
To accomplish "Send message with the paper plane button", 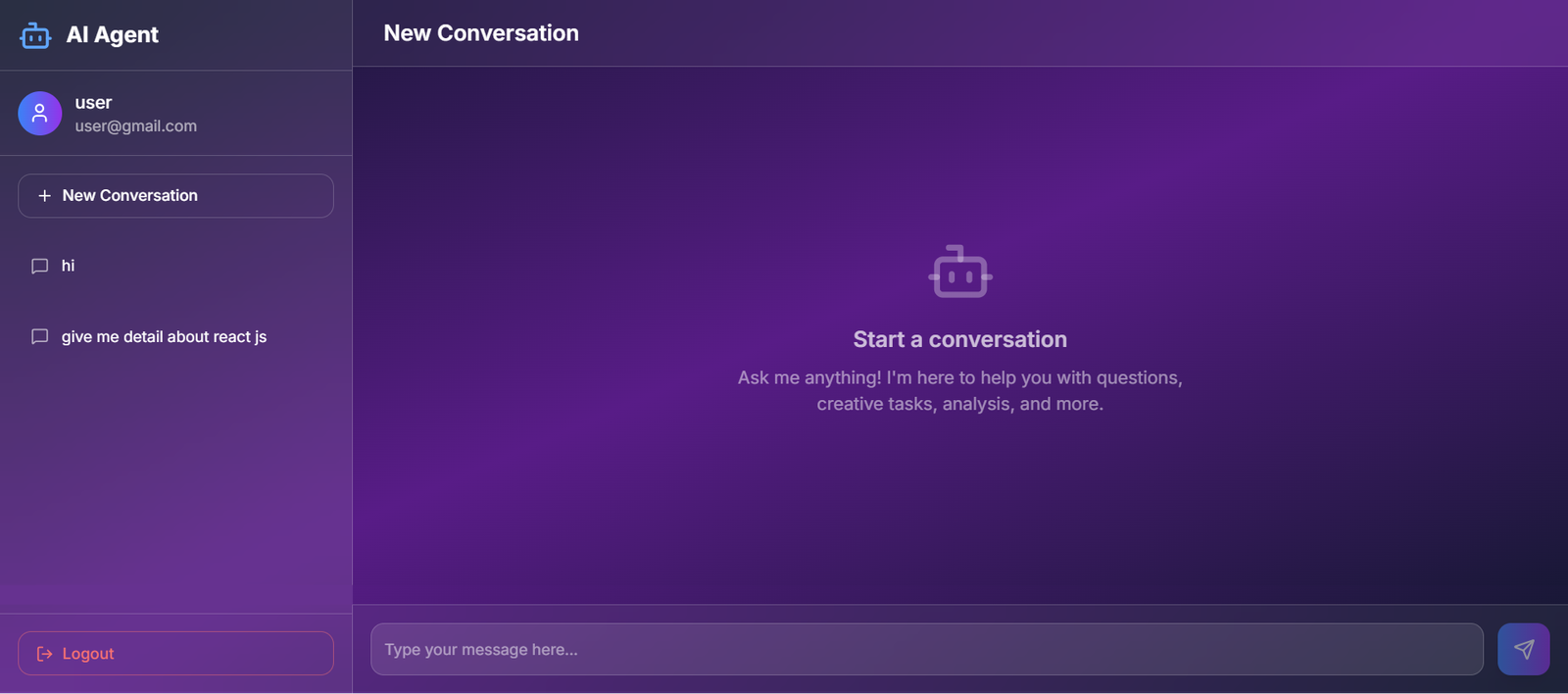I will [x=1523, y=649].
